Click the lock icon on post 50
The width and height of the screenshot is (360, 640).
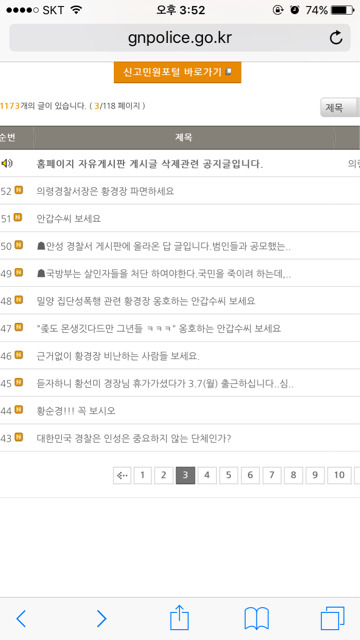pyautogui.click(x=41, y=246)
